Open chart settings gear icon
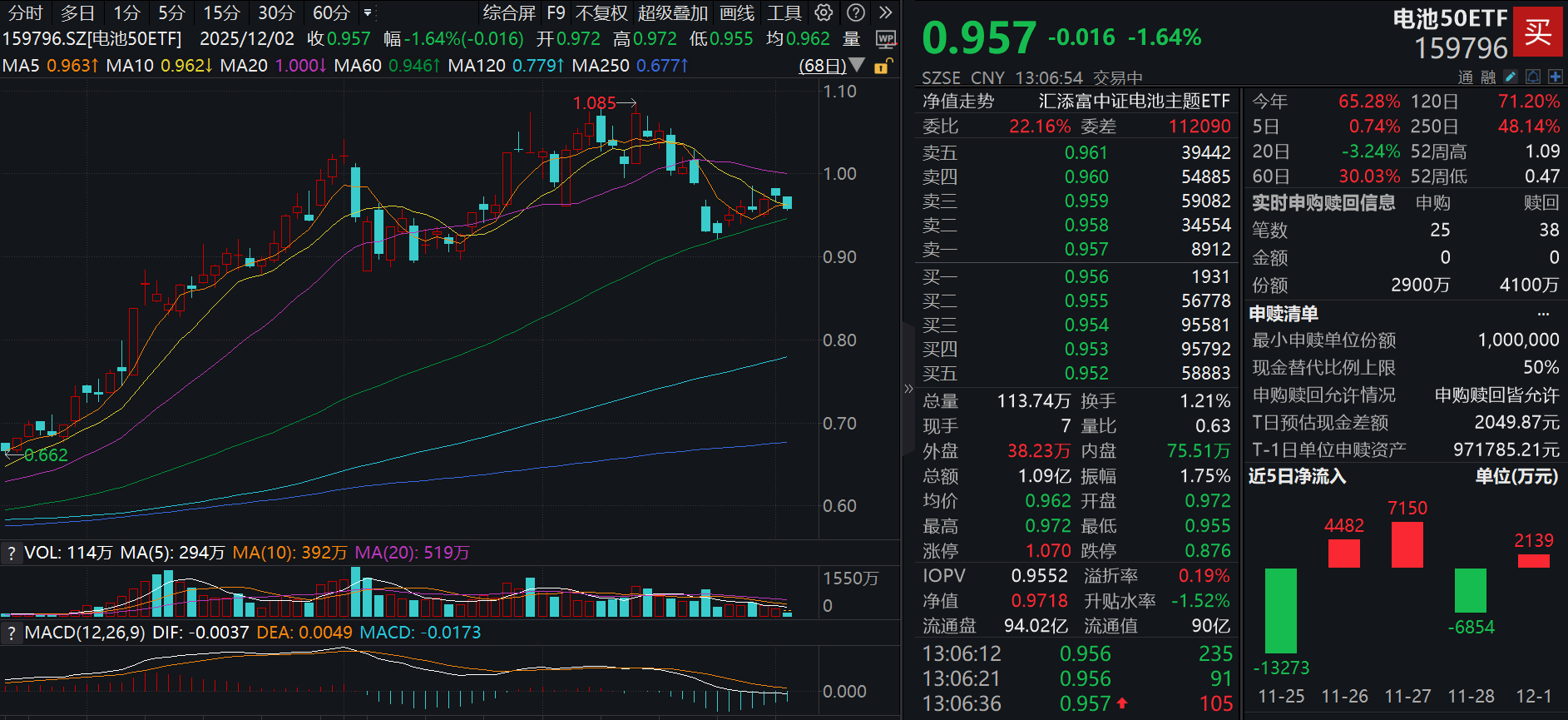This screenshot has height=720, width=1568. [x=824, y=12]
